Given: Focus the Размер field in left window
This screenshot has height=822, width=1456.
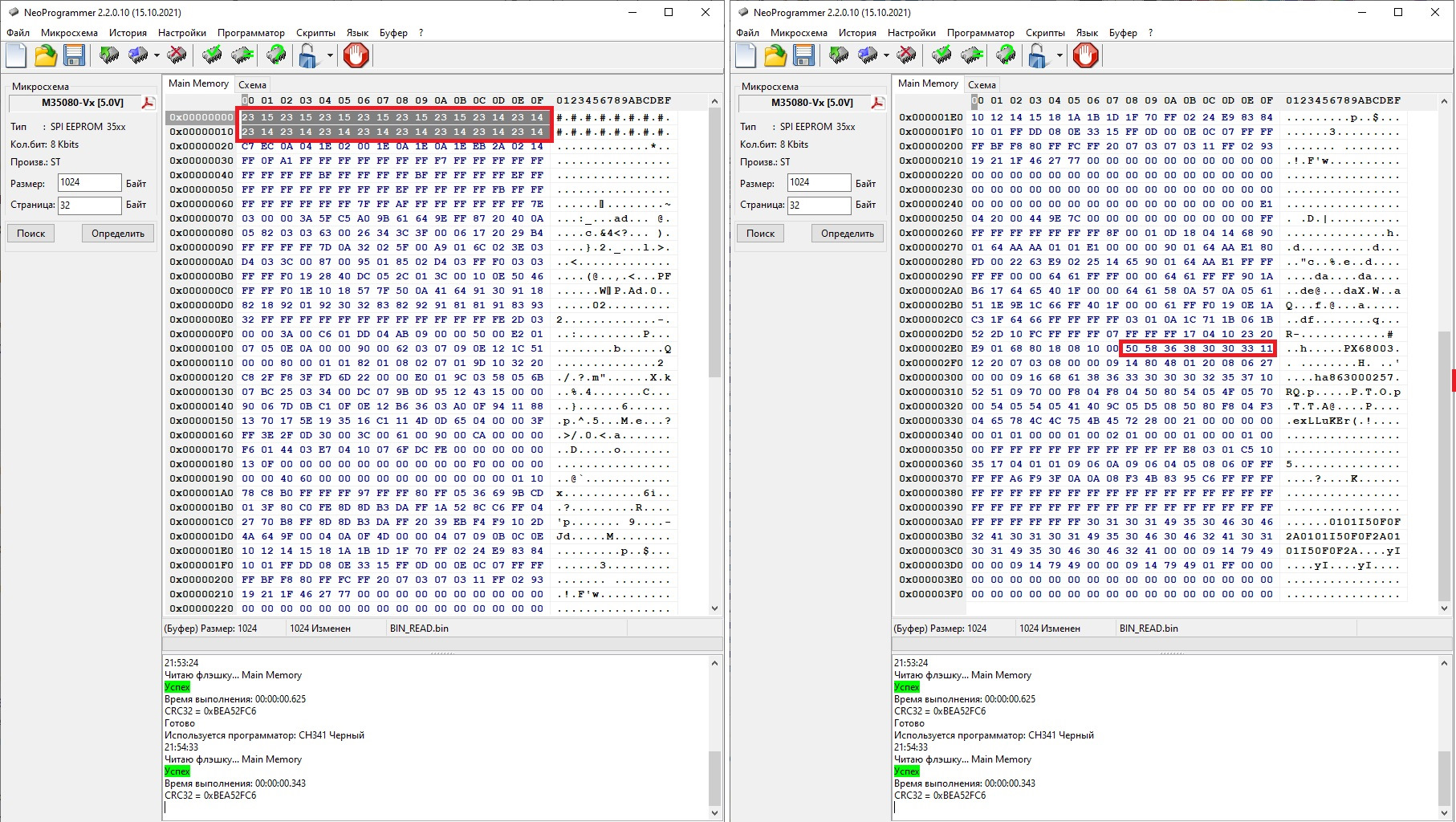Looking at the screenshot, I should click(89, 182).
